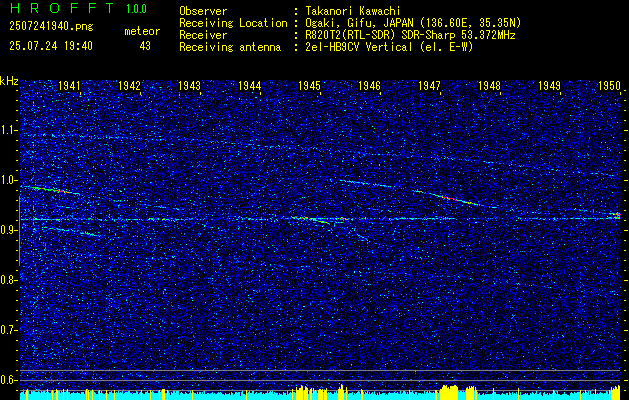
Task: Click time marker 1941
Action: (x=69, y=86)
